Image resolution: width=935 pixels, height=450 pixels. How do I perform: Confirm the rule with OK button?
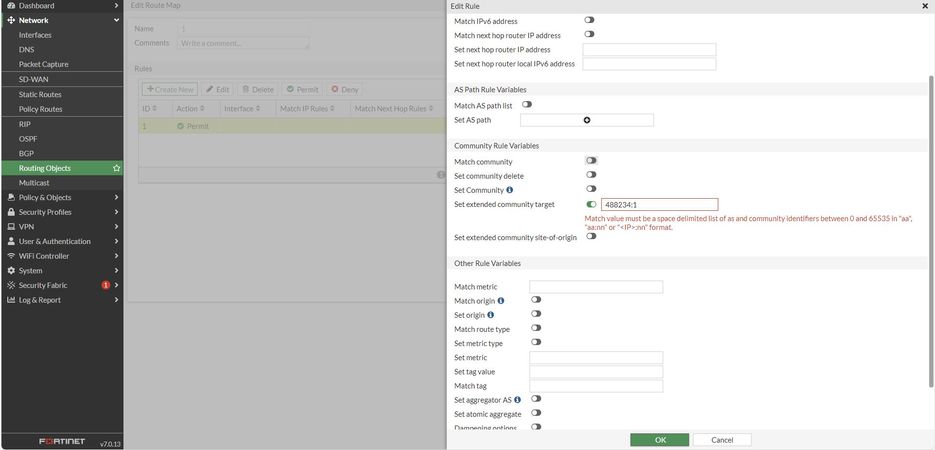click(x=660, y=440)
